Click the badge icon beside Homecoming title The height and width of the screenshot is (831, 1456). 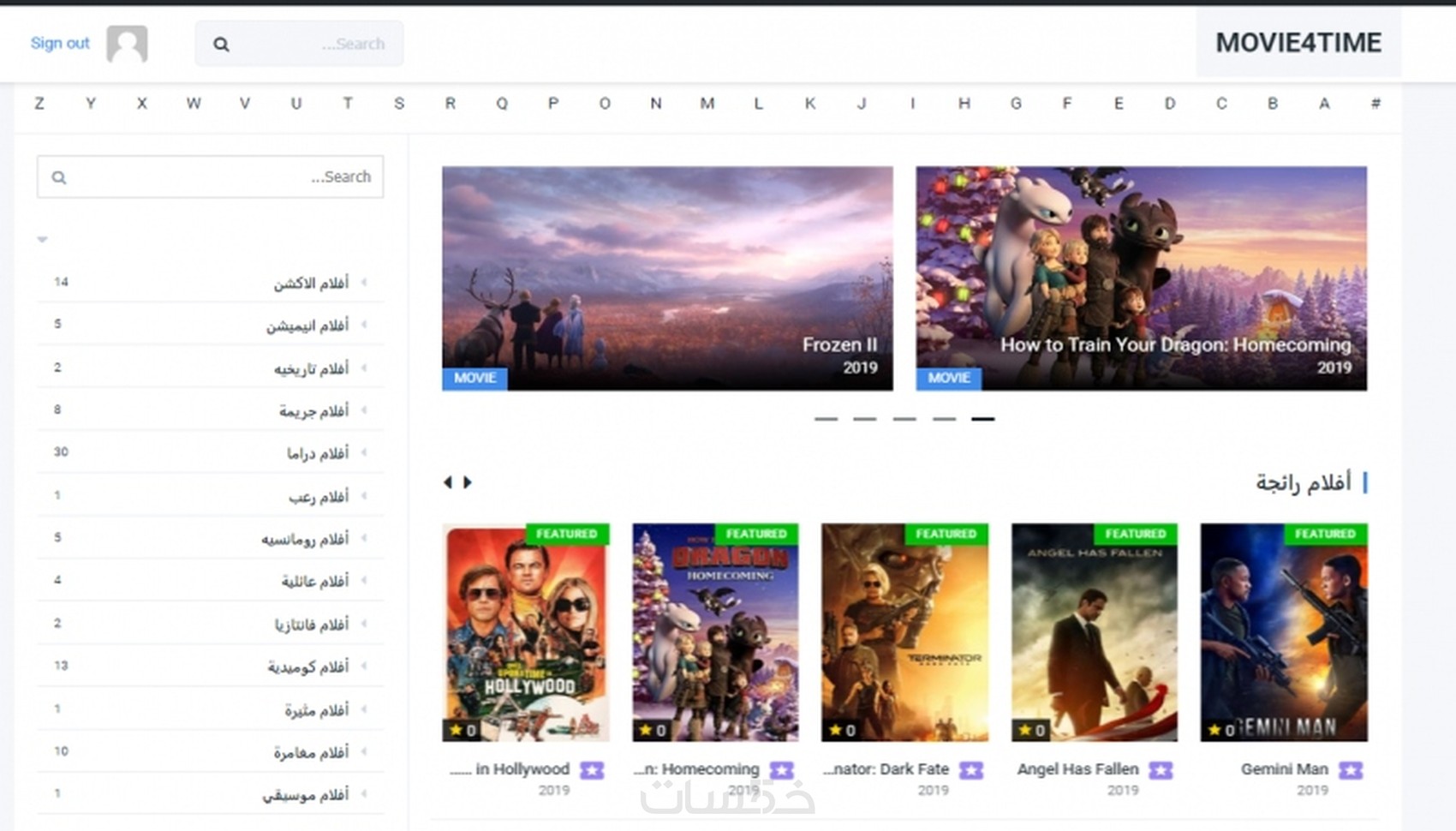point(781,770)
